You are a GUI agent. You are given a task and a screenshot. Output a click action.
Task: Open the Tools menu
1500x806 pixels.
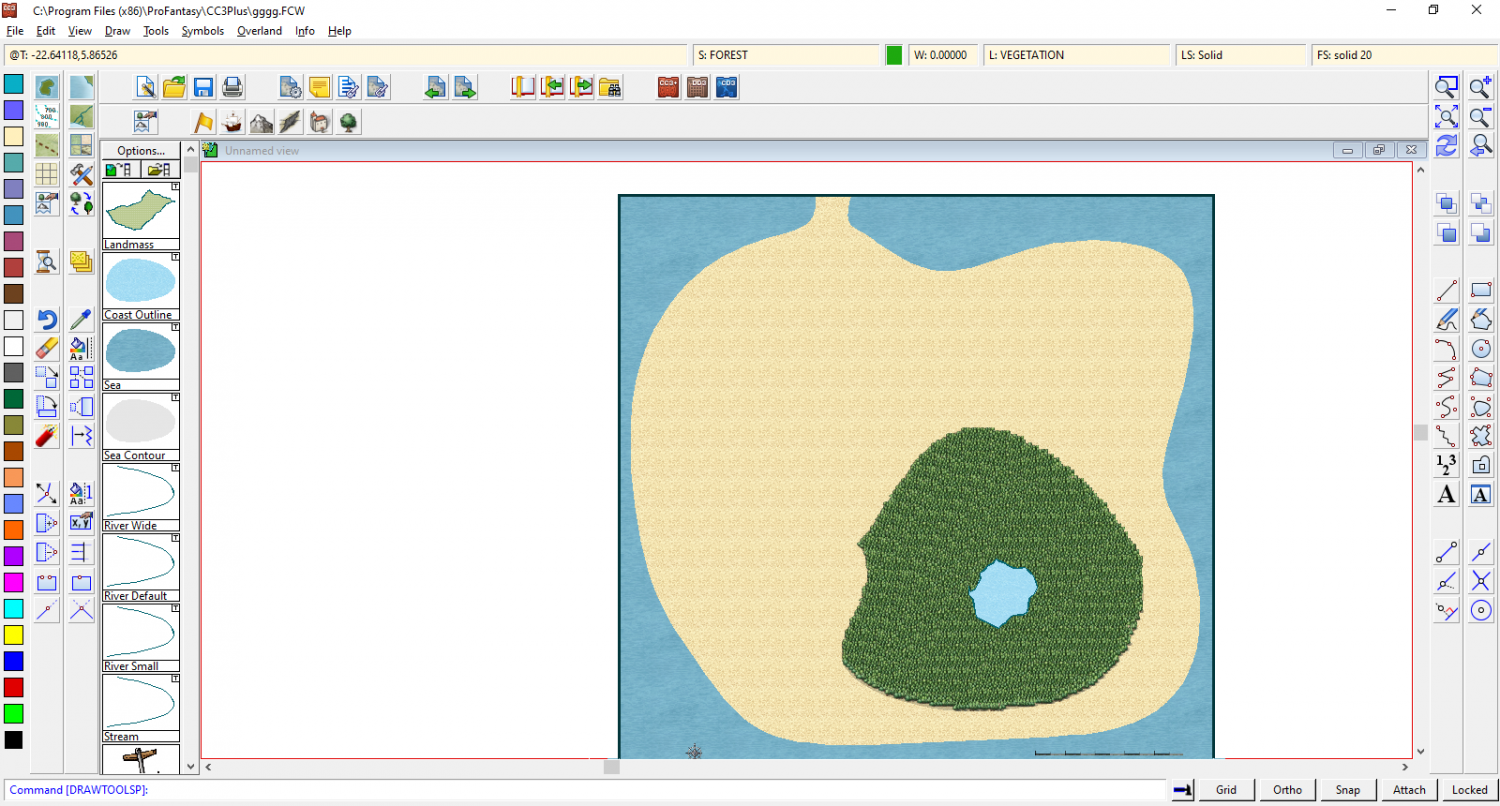156,31
